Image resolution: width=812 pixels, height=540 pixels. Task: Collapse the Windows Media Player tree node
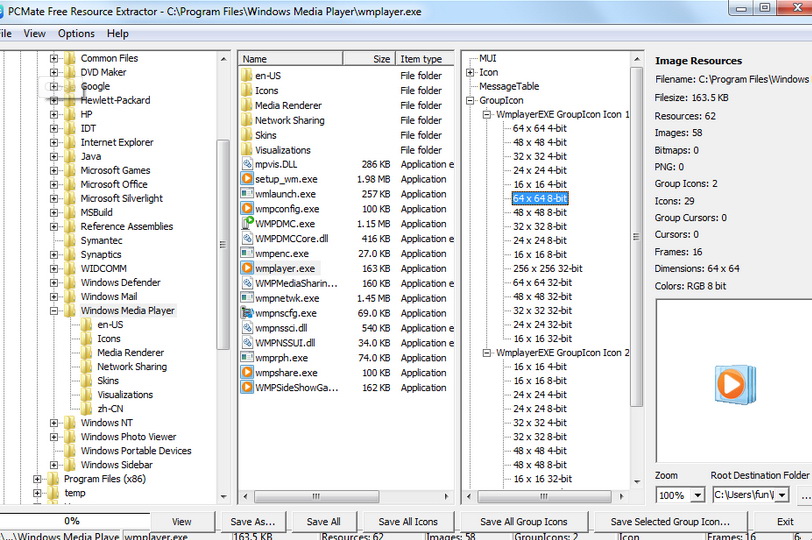(x=54, y=310)
